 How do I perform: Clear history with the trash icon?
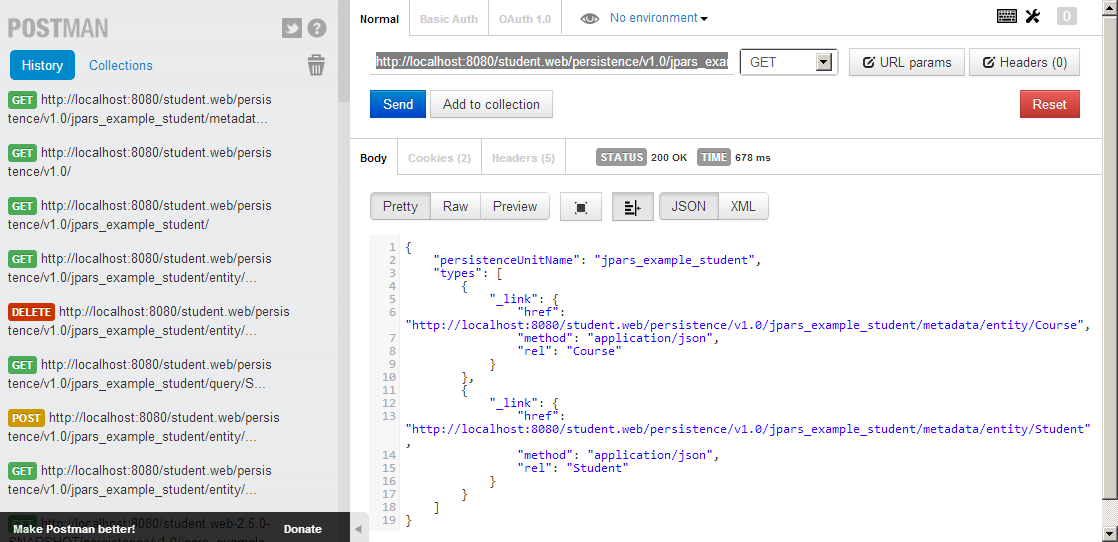[x=316, y=66]
